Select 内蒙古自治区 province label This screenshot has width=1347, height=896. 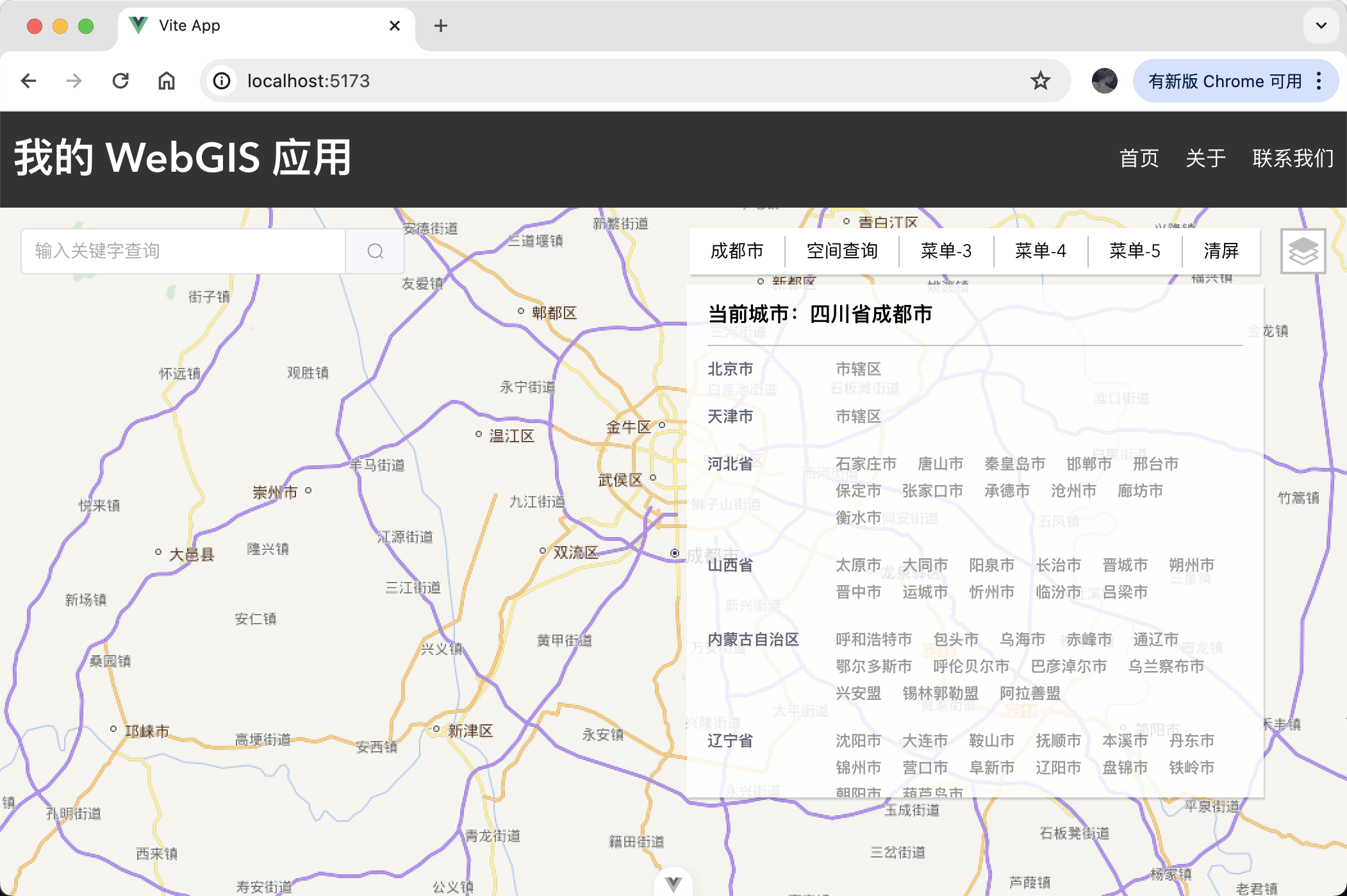coord(753,640)
